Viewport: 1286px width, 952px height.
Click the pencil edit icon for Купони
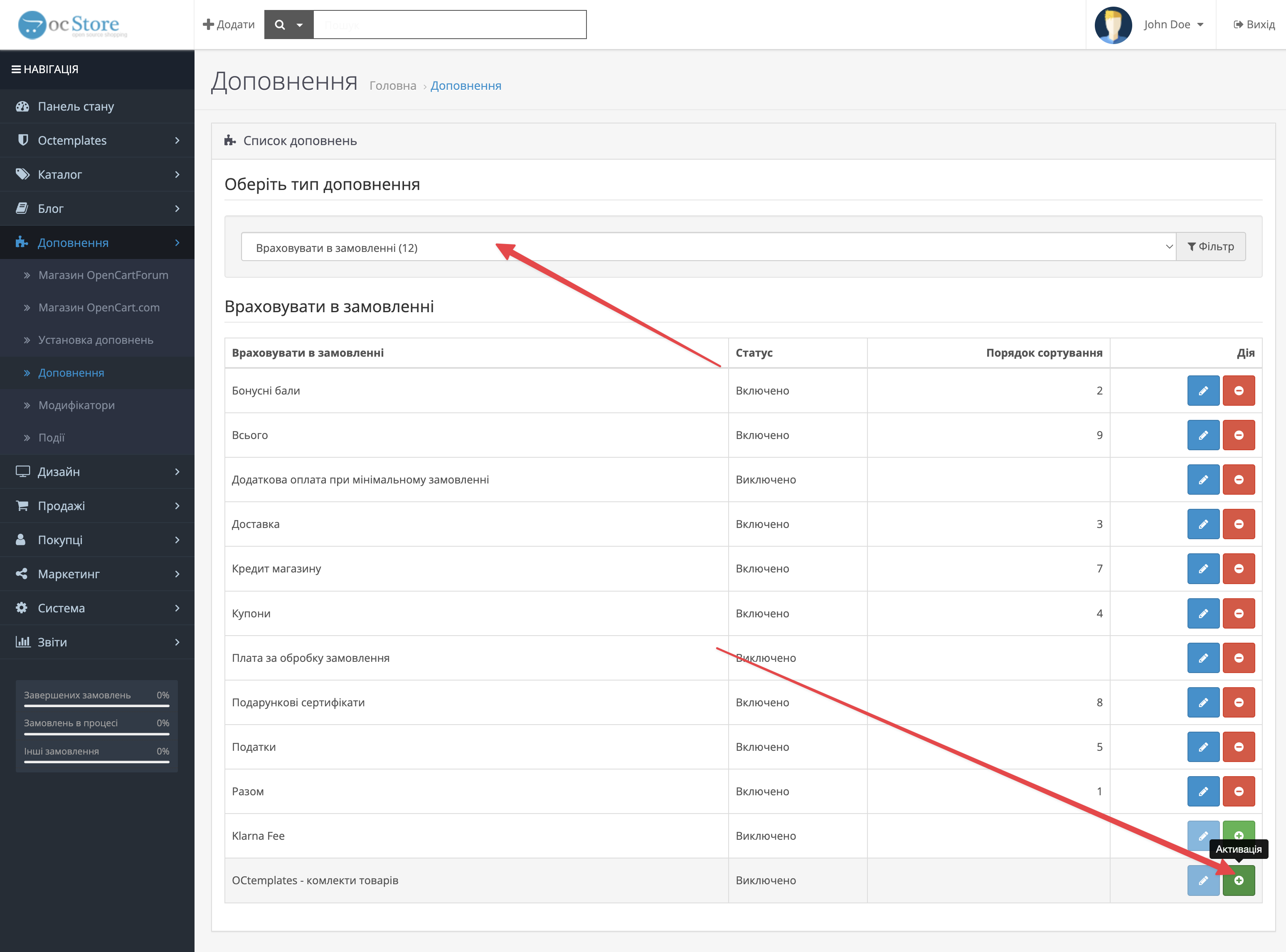click(x=1203, y=613)
